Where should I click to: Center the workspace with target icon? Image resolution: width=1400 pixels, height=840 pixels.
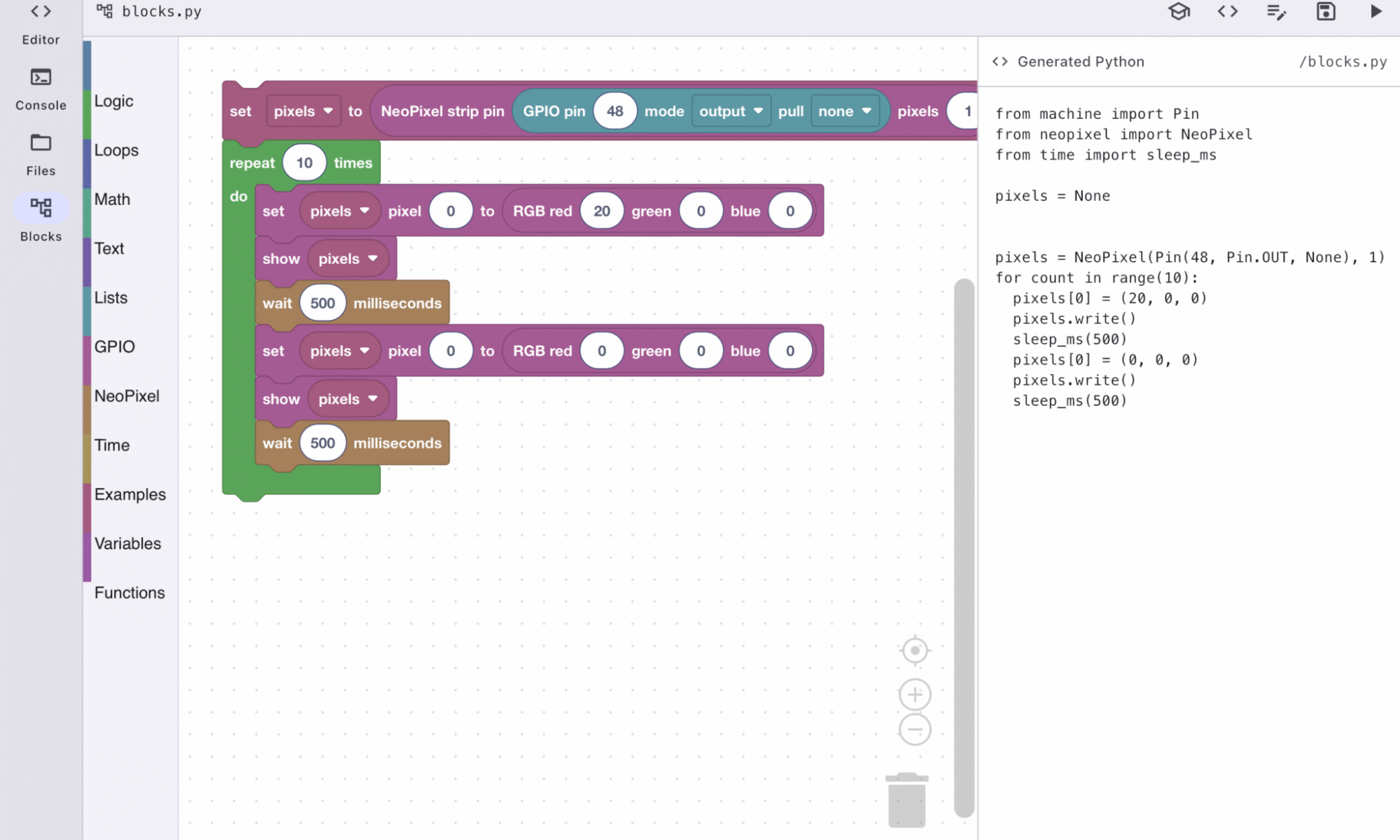pyautogui.click(x=915, y=650)
